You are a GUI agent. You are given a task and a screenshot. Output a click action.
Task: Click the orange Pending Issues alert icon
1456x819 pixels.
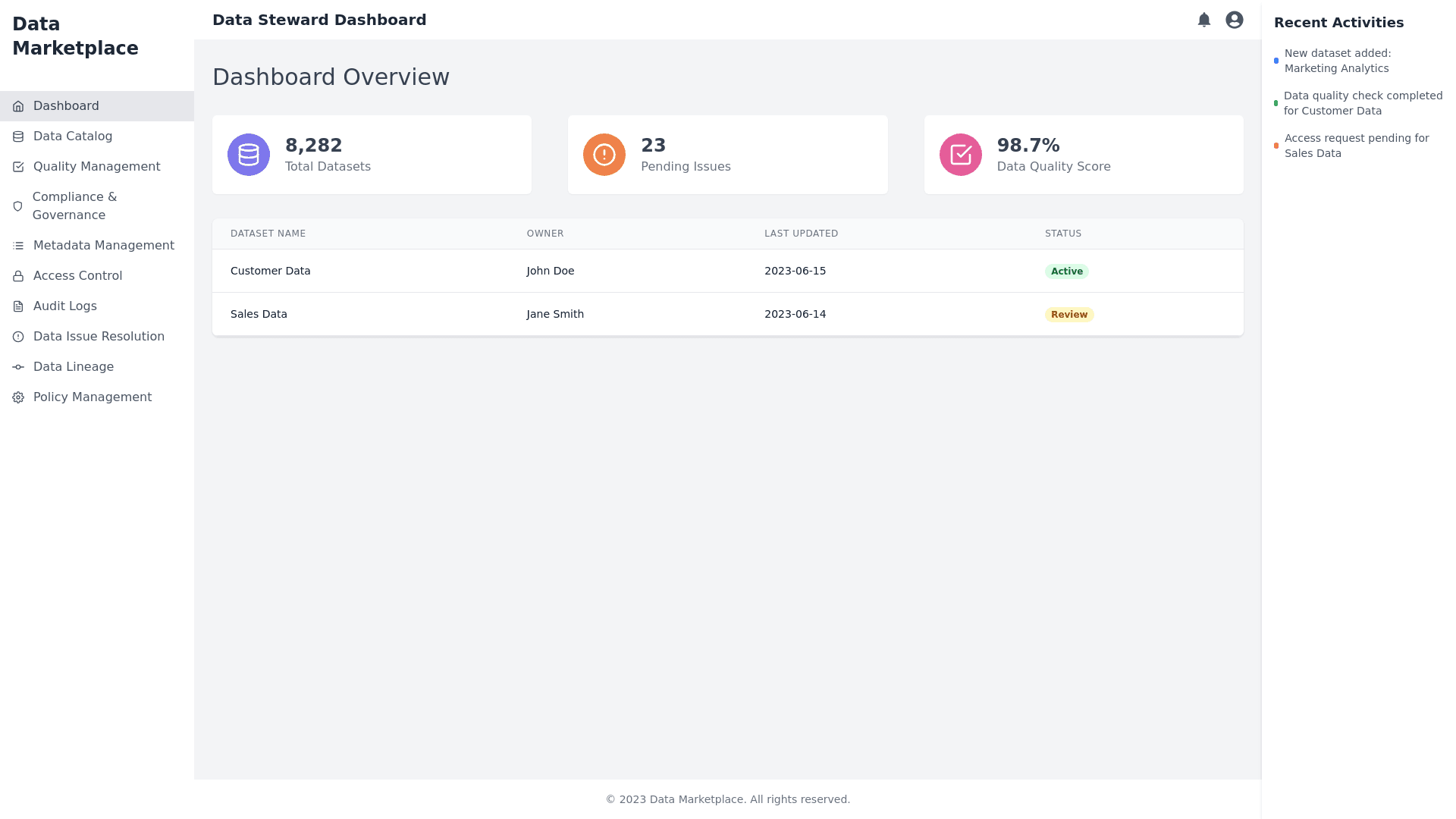coord(604,155)
